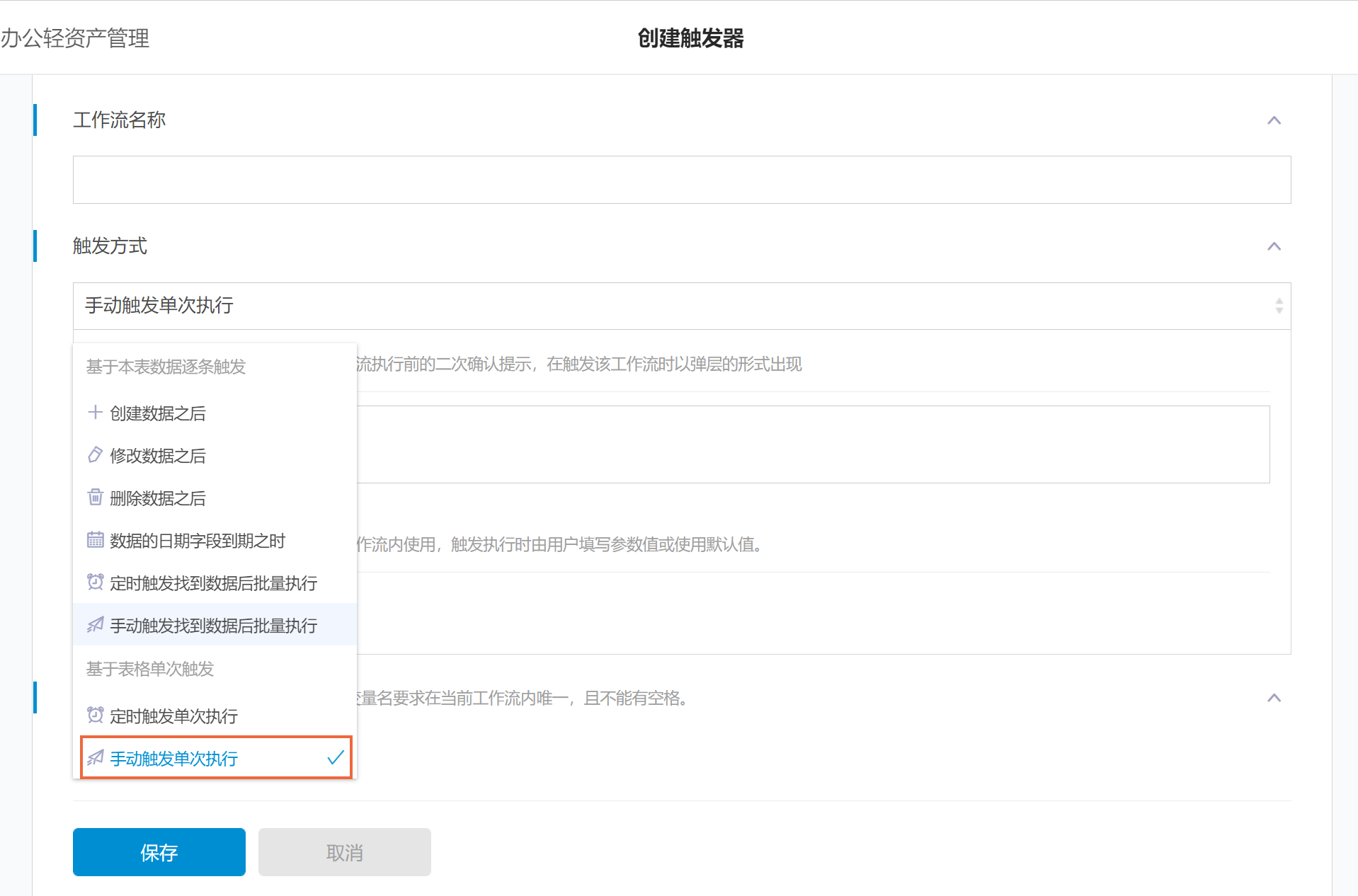Click the pencil icon beside 修改数据之后
Screen dimensions: 1358x896
click(x=95, y=455)
